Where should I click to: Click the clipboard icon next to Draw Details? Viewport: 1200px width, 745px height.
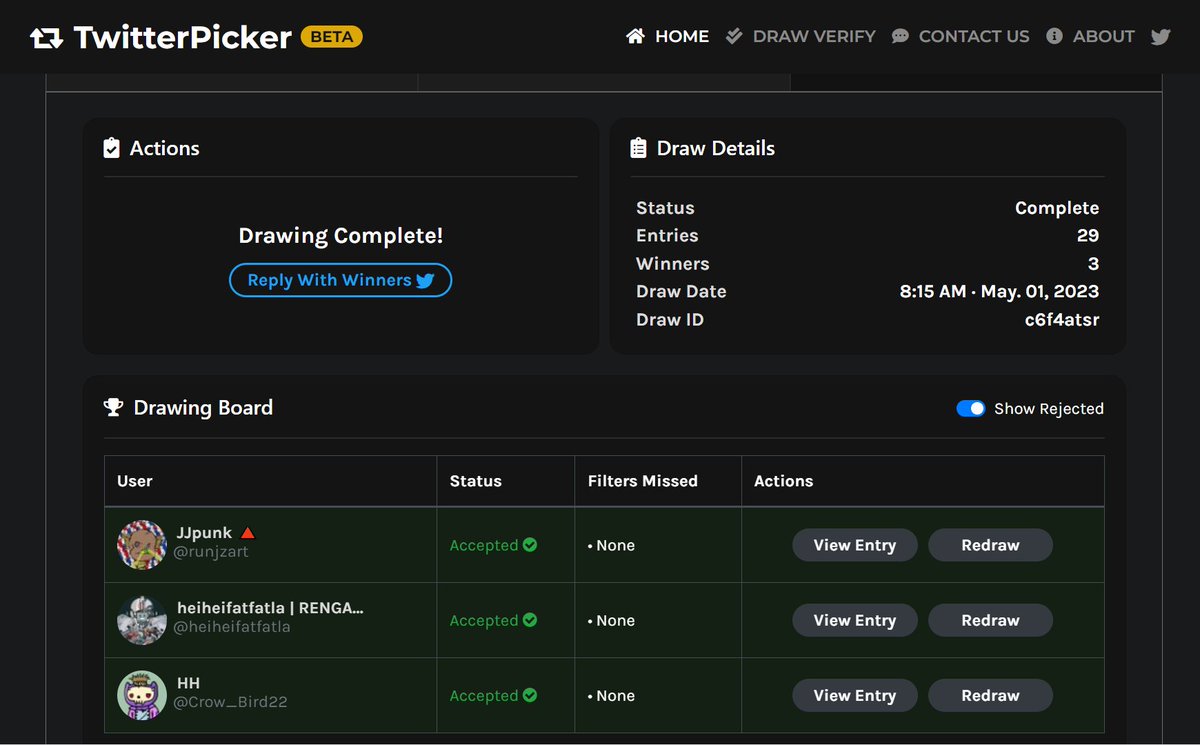click(638, 148)
